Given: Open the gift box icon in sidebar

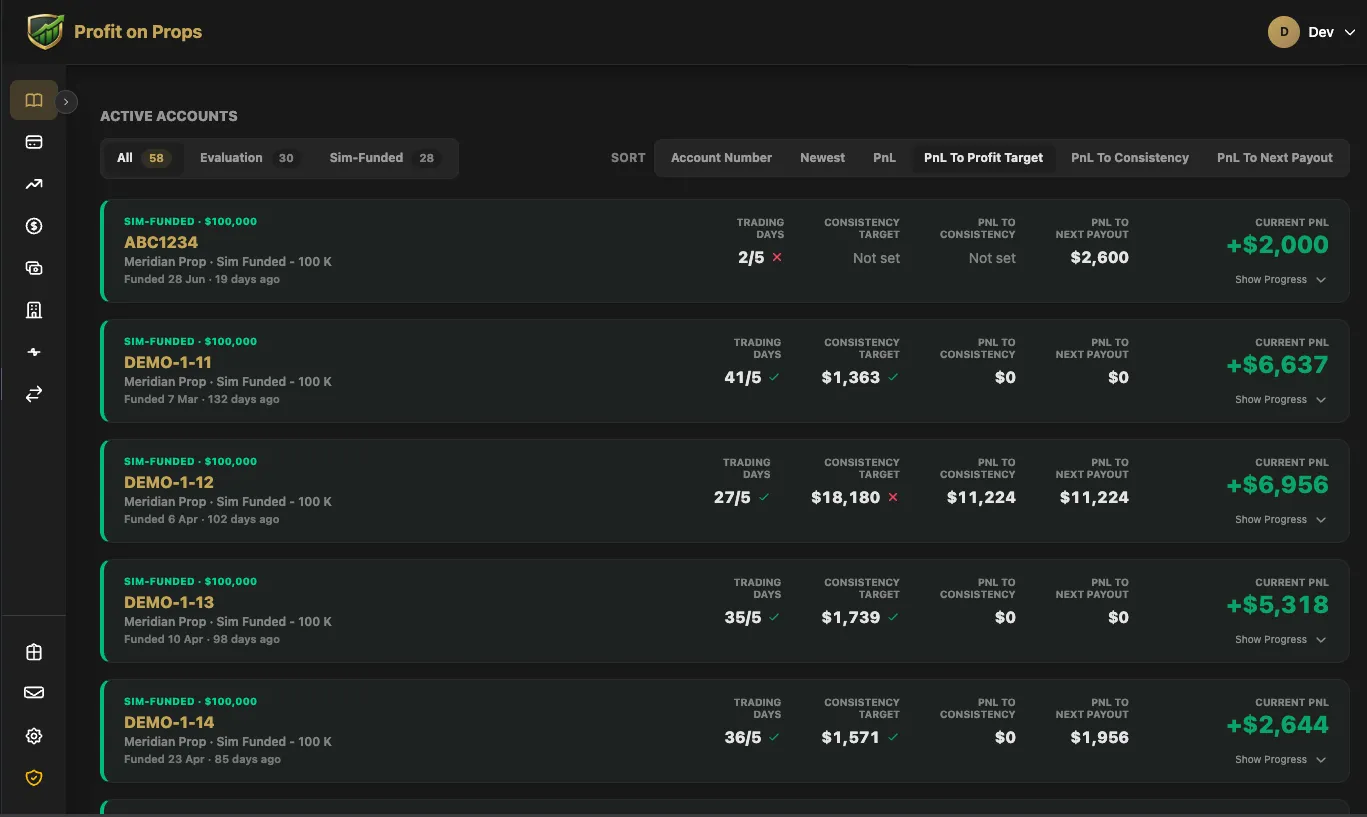Looking at the screenshot, I should tap(34, 652).
